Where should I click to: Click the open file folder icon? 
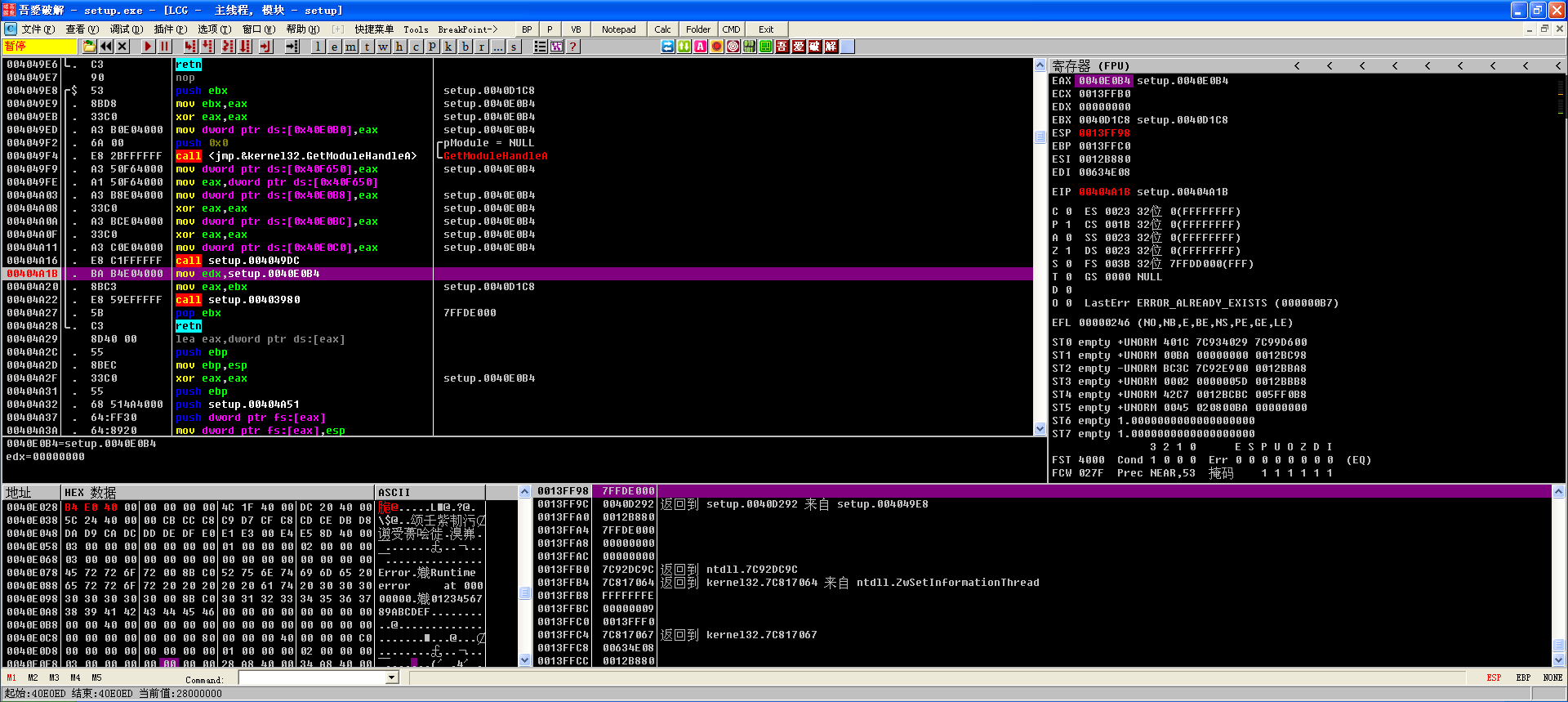point(89,47)
